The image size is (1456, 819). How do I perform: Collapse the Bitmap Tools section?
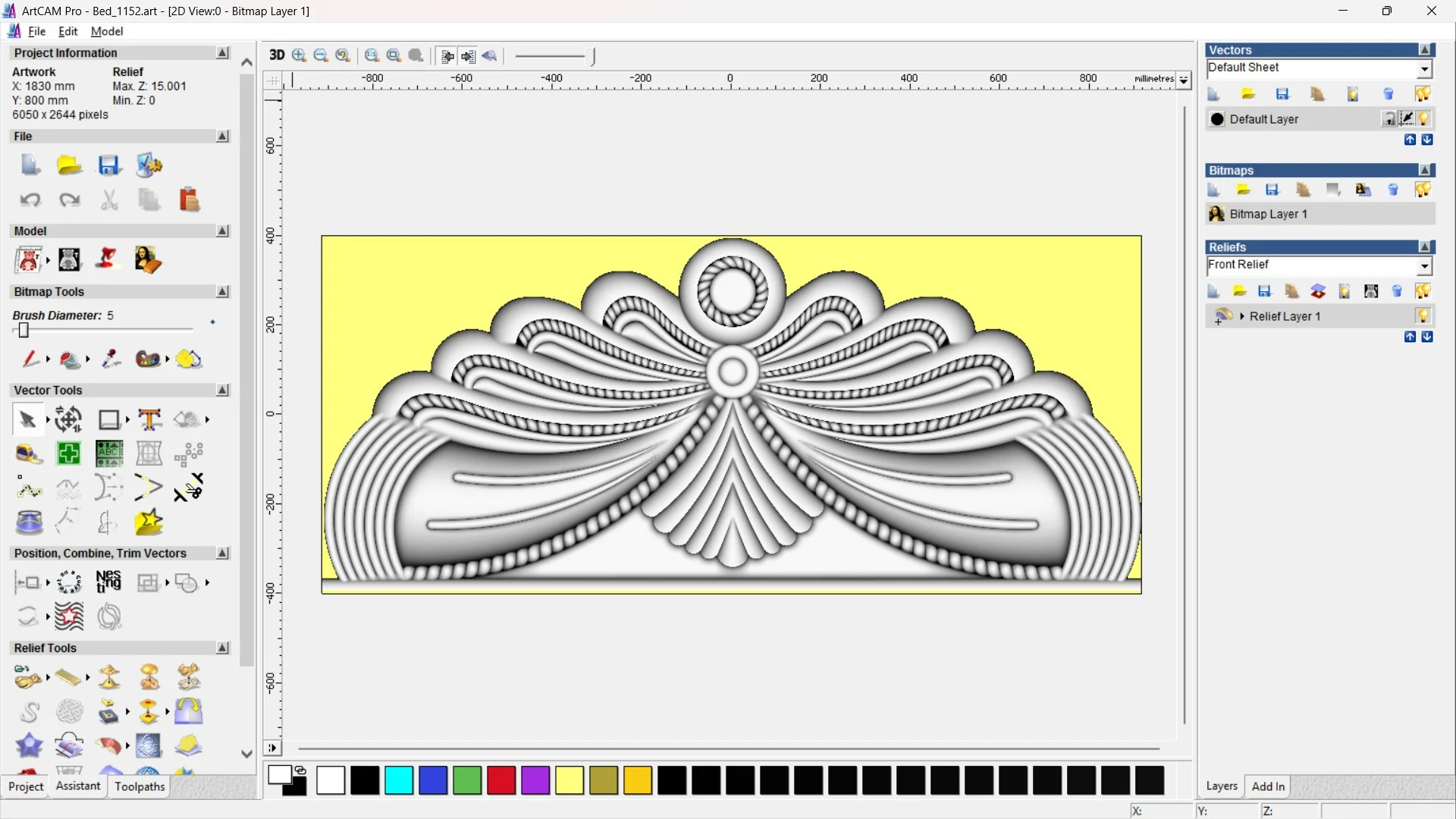[x=222, y=292]
